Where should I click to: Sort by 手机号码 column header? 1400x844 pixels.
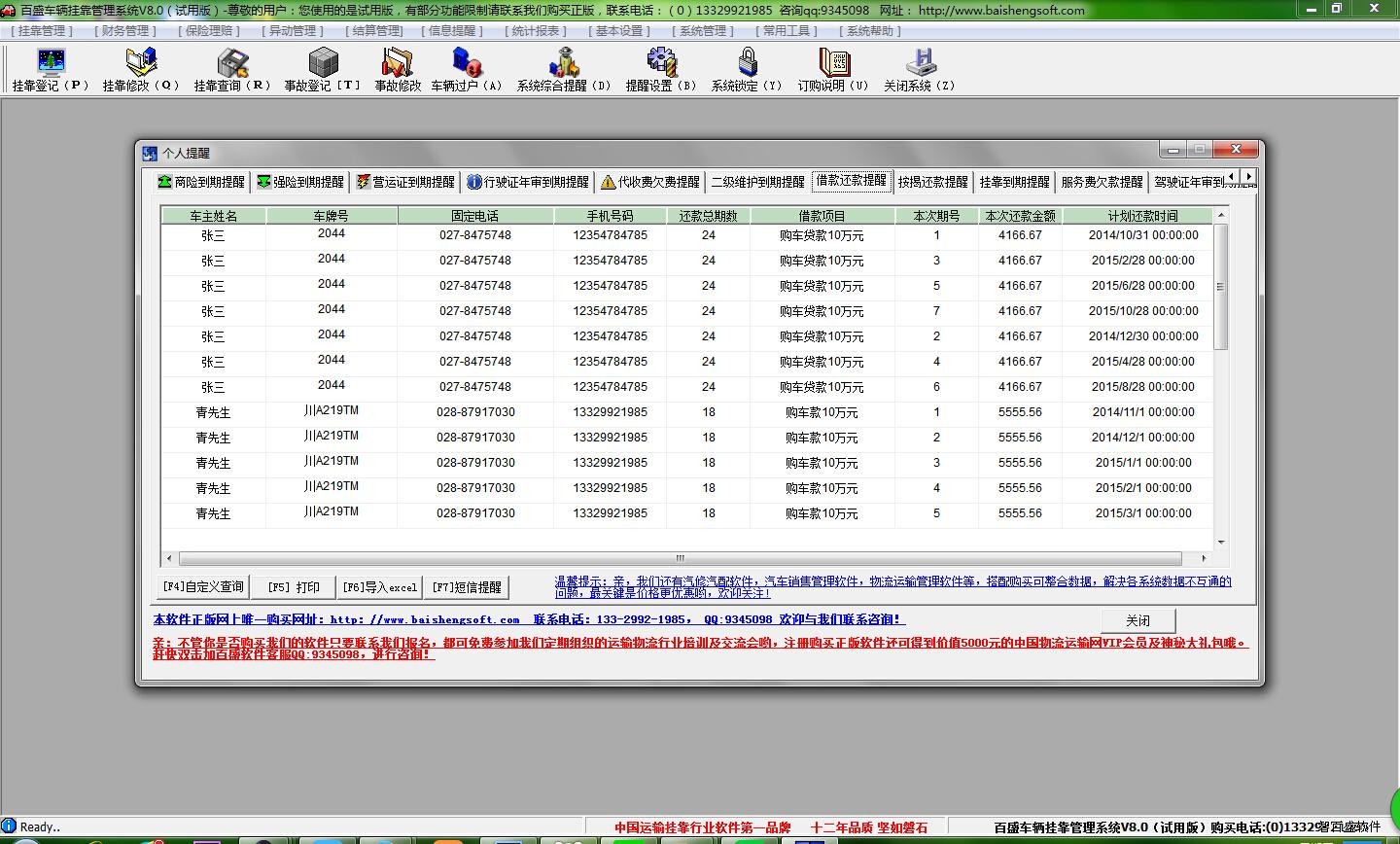click(x=610, y=216)
